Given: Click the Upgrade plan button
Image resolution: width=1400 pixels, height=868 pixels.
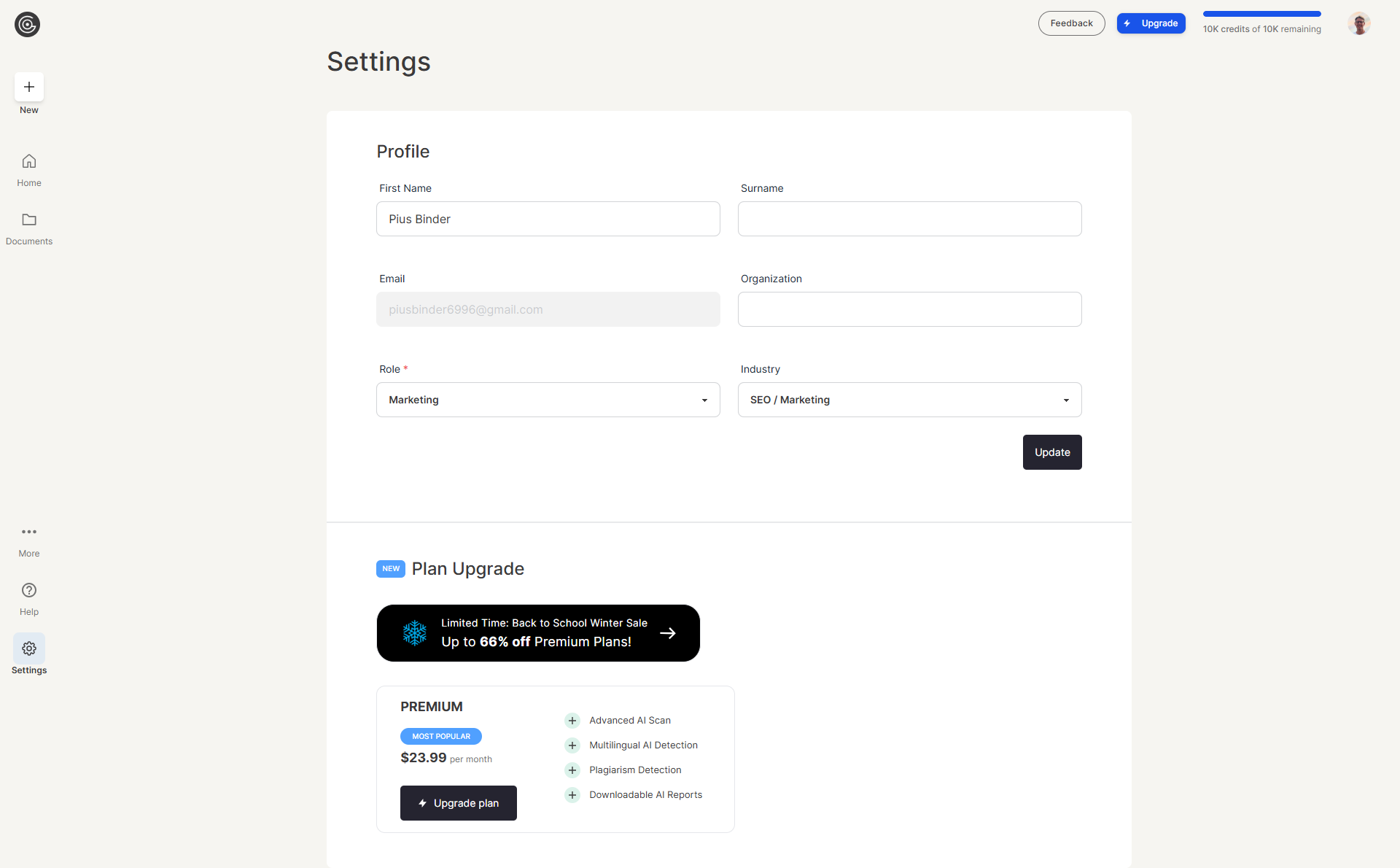Looking at the screenshot, I should [458, 803].
